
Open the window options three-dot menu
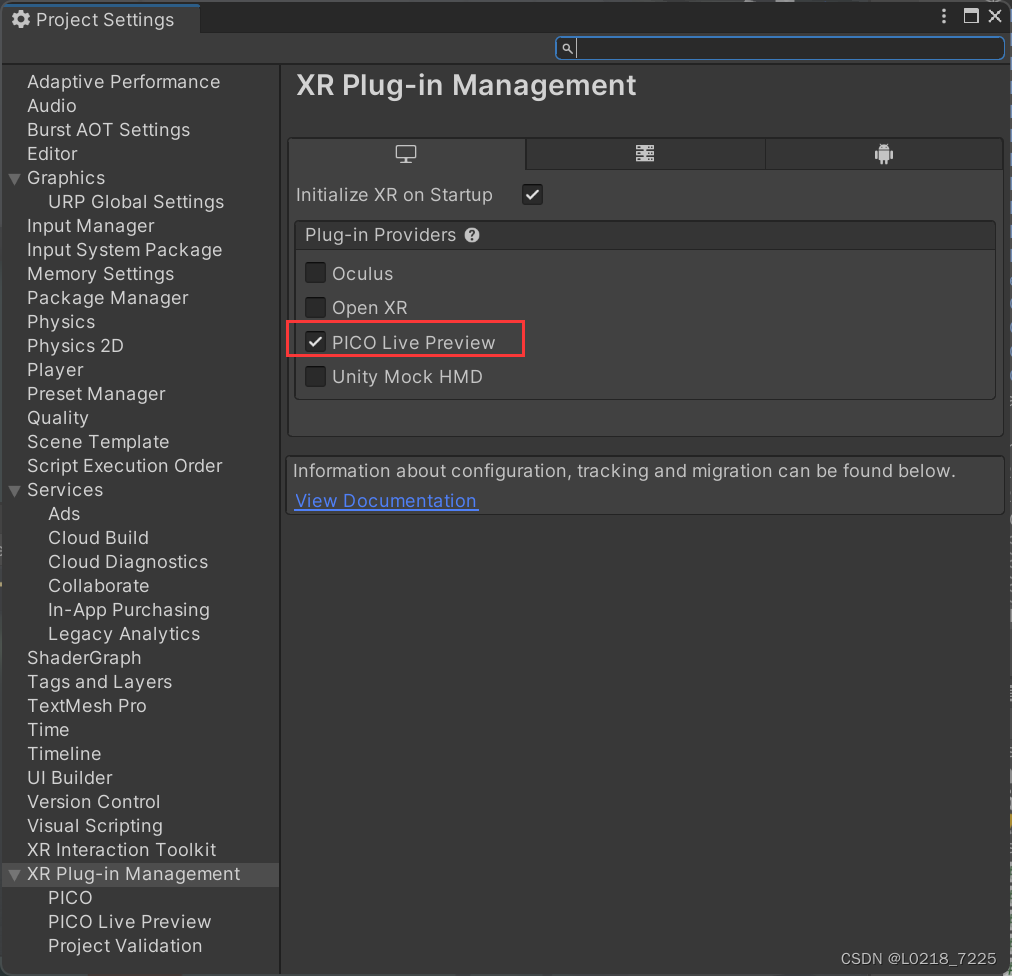point(943,16)
